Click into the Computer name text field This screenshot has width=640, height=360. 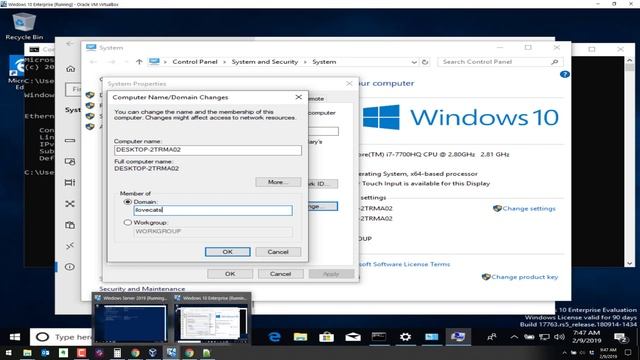[x=208, y=150]
